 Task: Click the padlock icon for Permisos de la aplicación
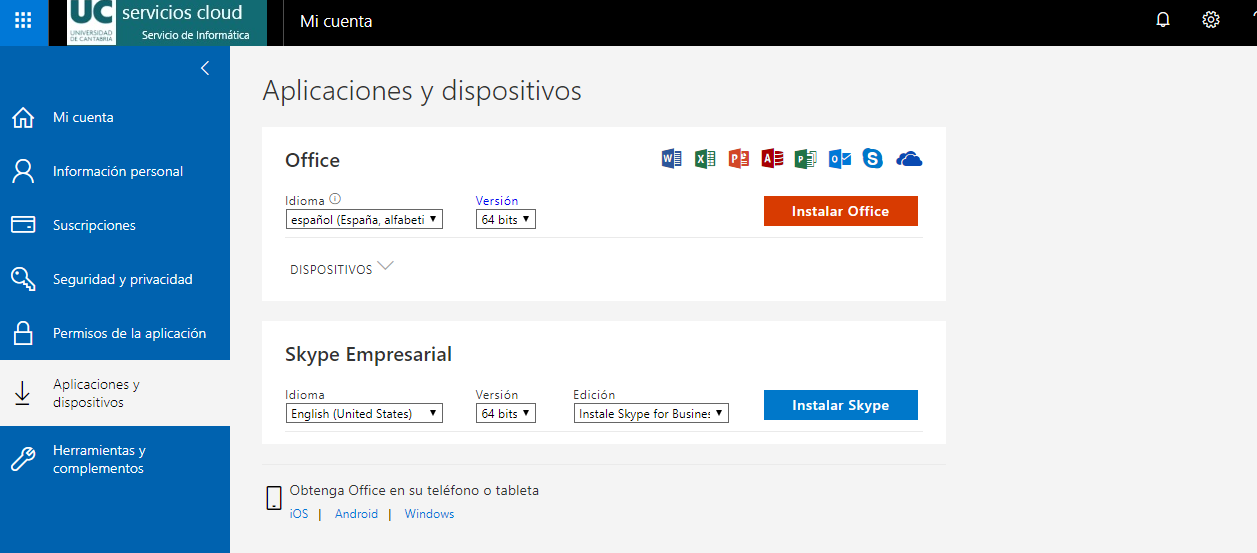[x=23, y=333]
